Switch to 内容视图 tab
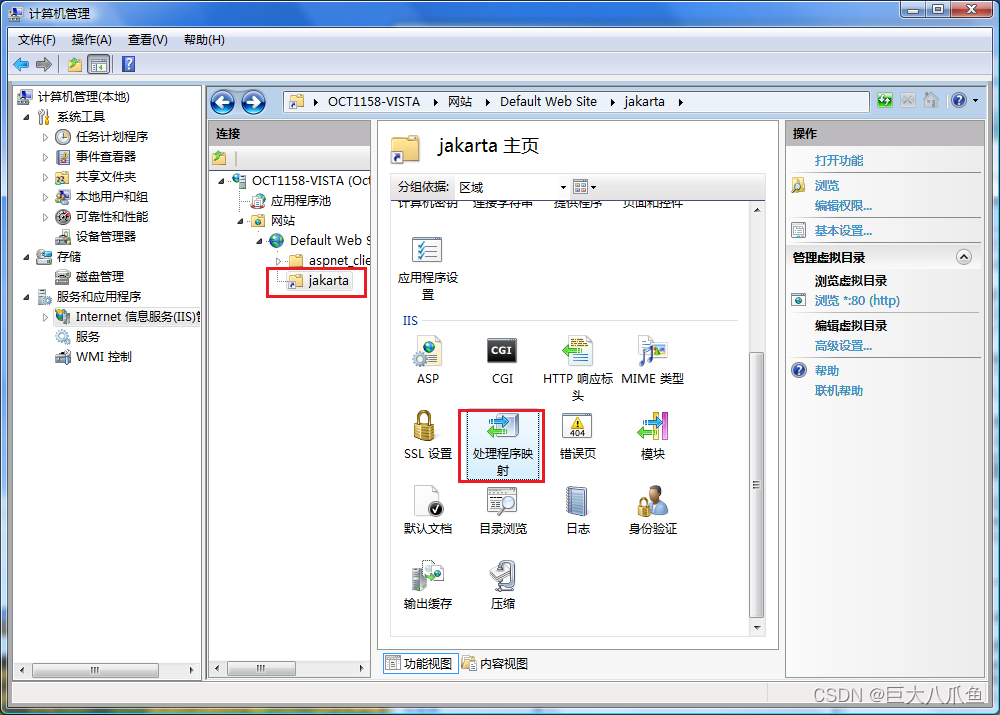Screen dimensions: 1000x715 click(x=496, y=663)
